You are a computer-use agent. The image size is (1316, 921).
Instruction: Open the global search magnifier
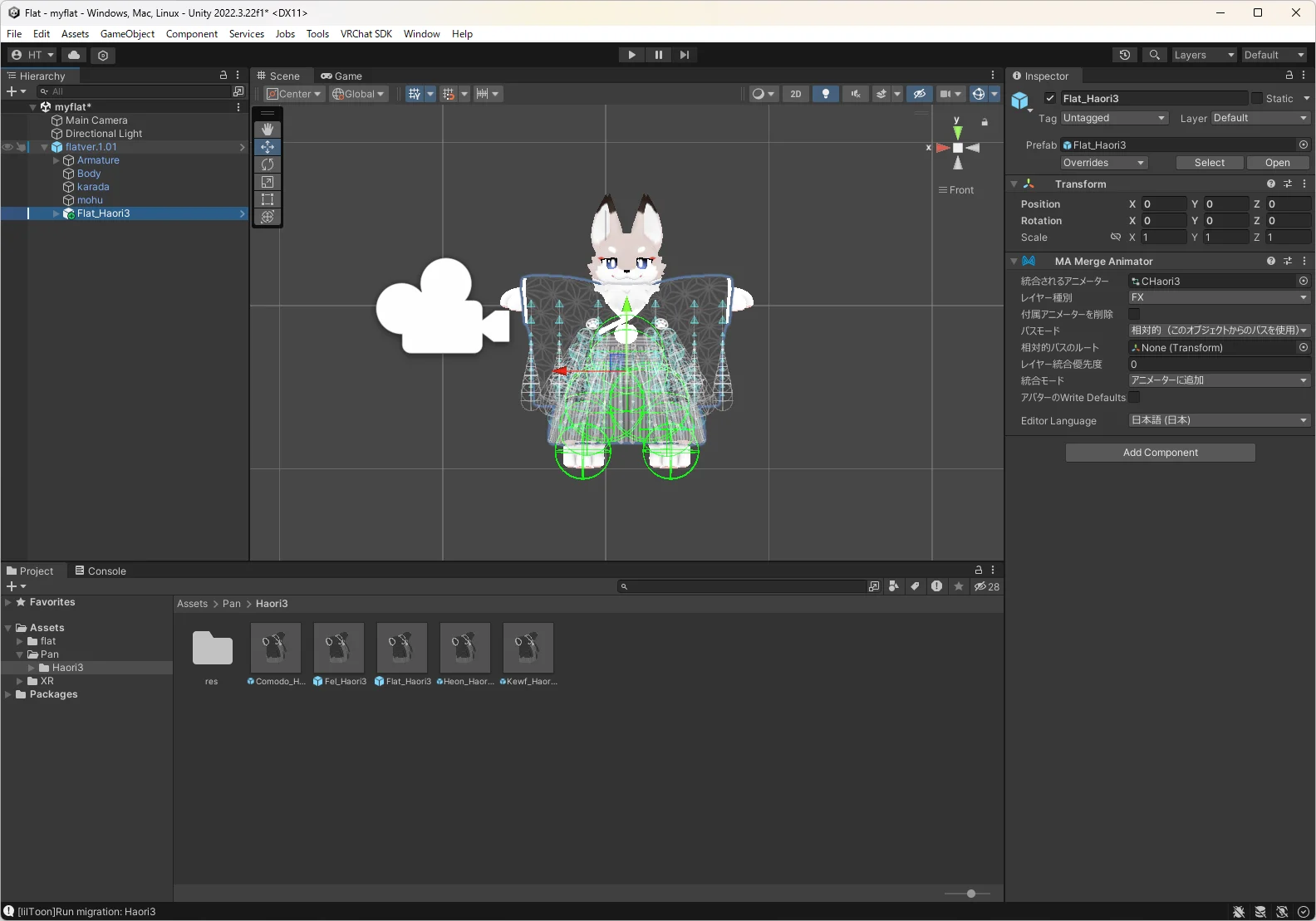pos(1155,55)
